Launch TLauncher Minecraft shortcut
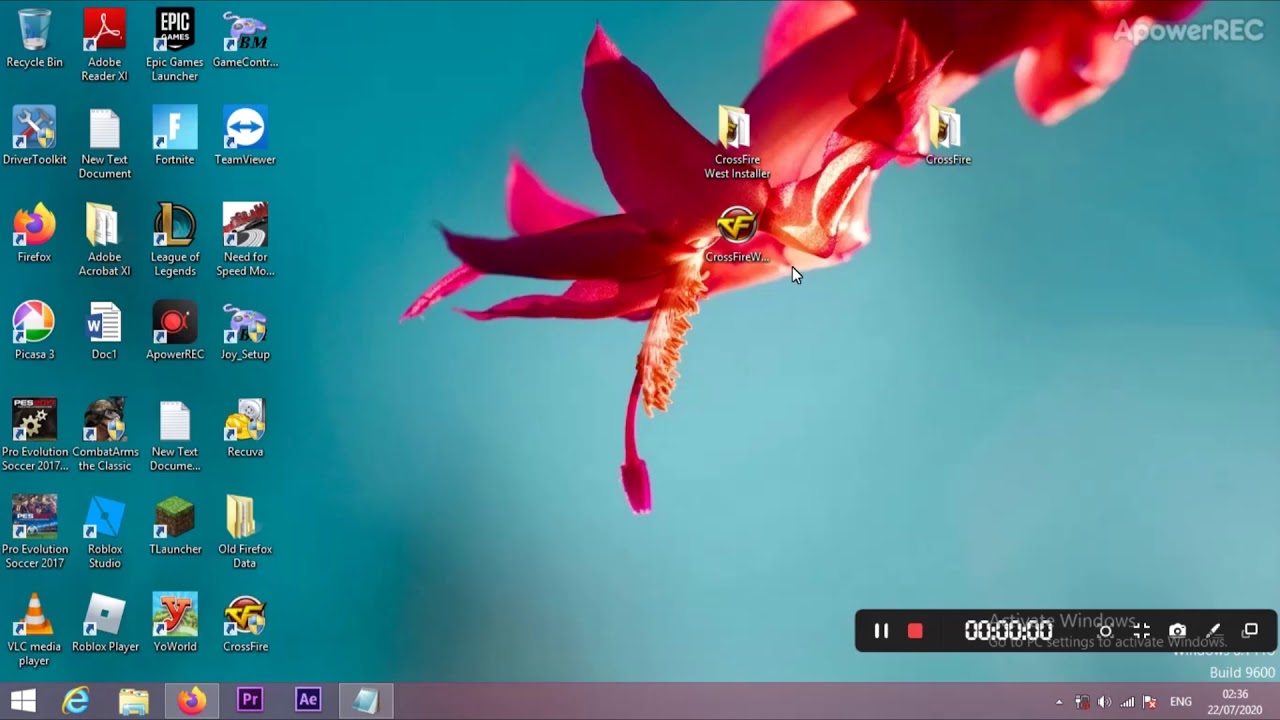The image size is (1280, 720). (x=175, y=525)
